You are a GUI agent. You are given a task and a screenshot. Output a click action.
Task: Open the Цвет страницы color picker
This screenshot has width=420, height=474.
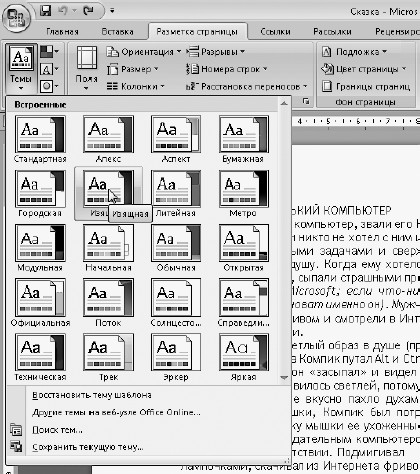click(364, 69)
